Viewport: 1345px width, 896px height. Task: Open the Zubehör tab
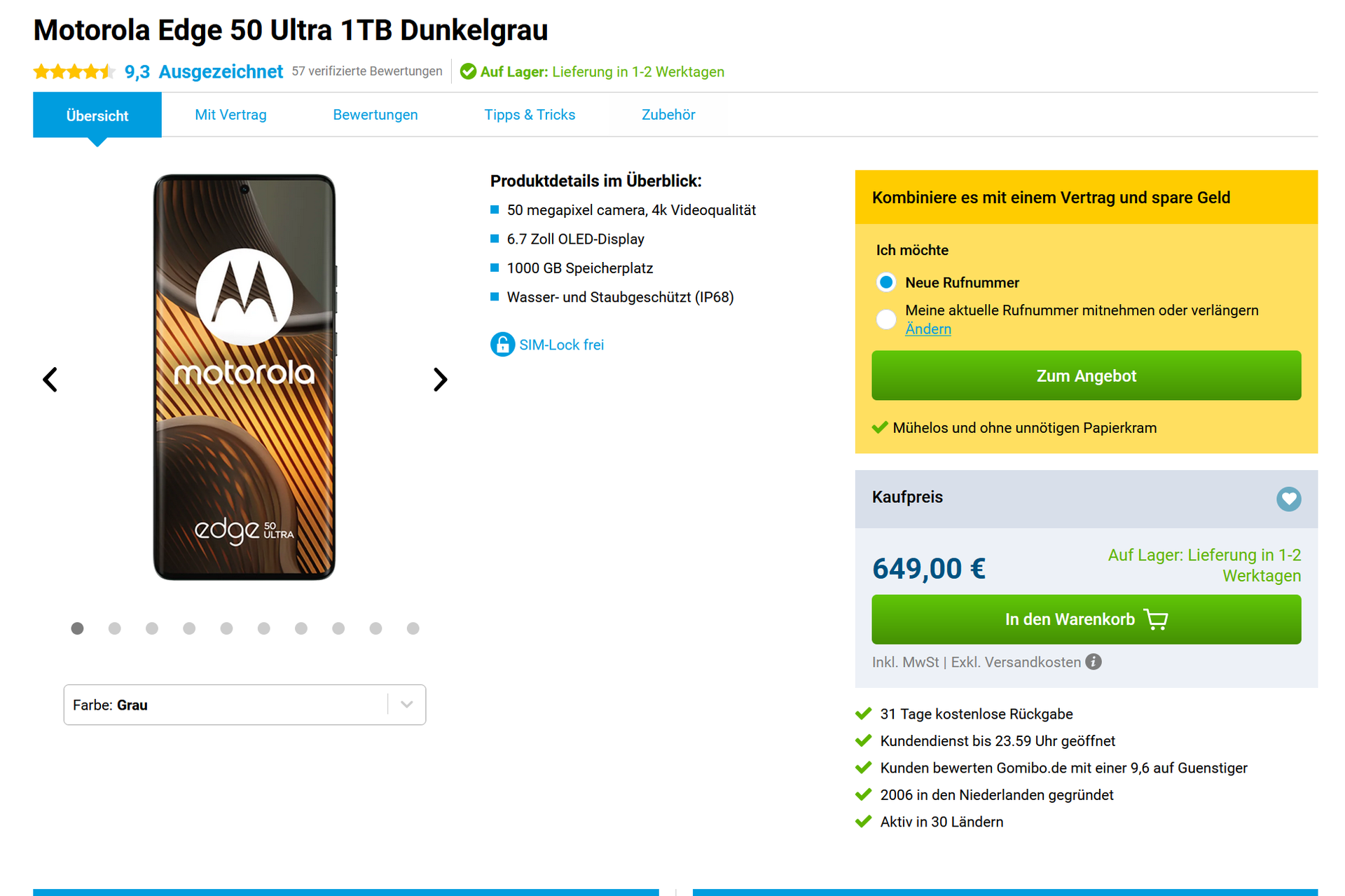click(x=668, y=115)
